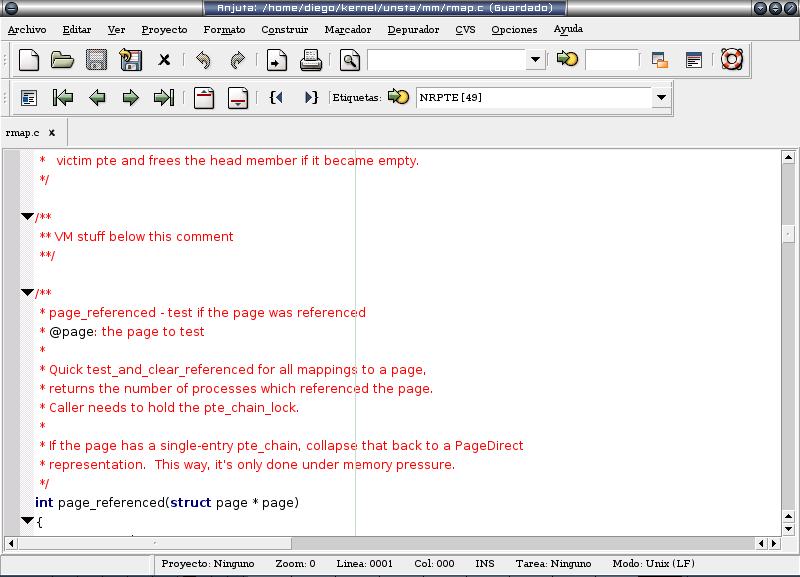Click 'Modo: Unix (LF)' in status bar
Image resolution: width=800 pixels, height=577 pixels.
point(654,564)
